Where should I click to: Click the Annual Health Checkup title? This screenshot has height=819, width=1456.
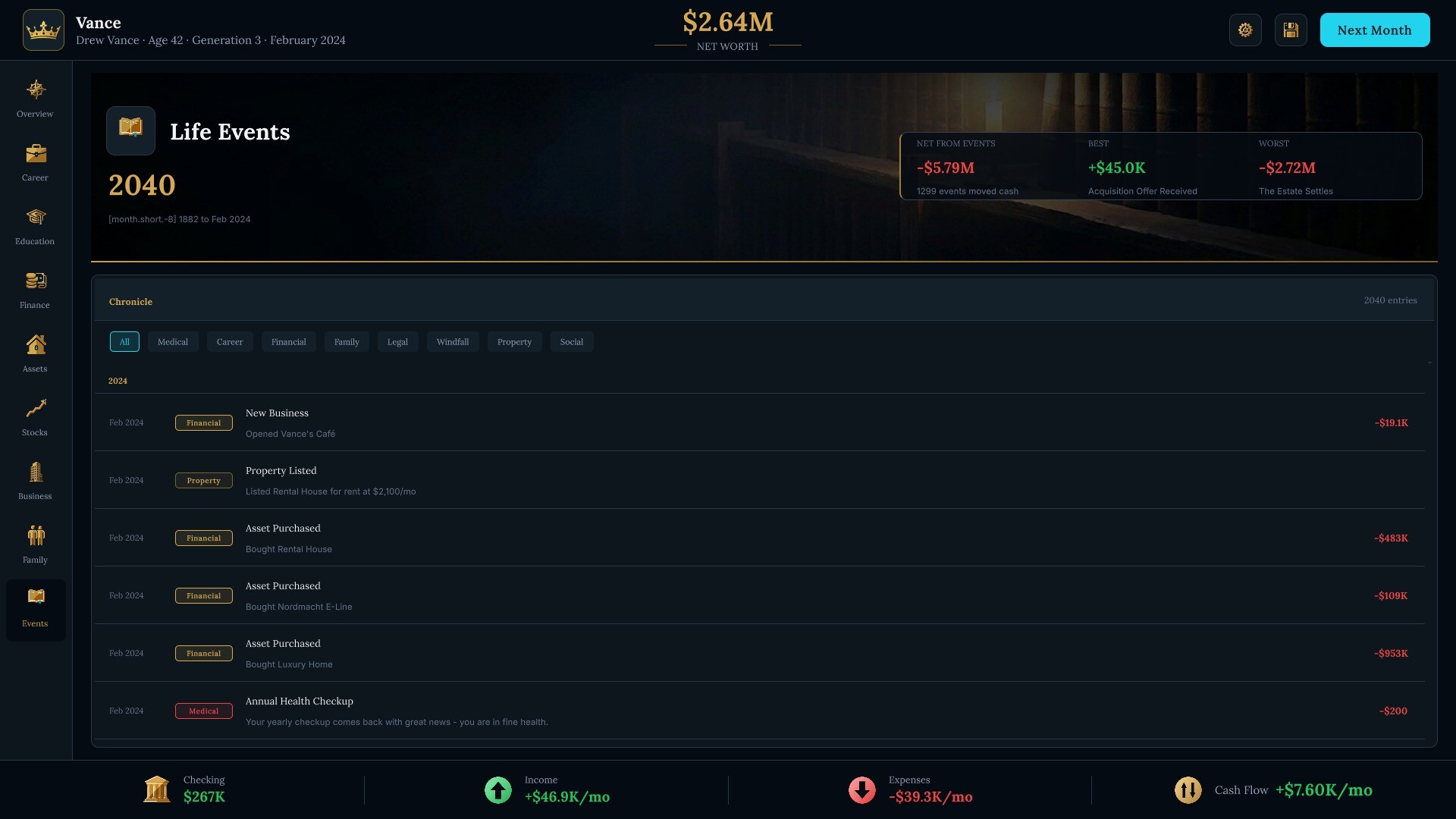click(300, 701)
